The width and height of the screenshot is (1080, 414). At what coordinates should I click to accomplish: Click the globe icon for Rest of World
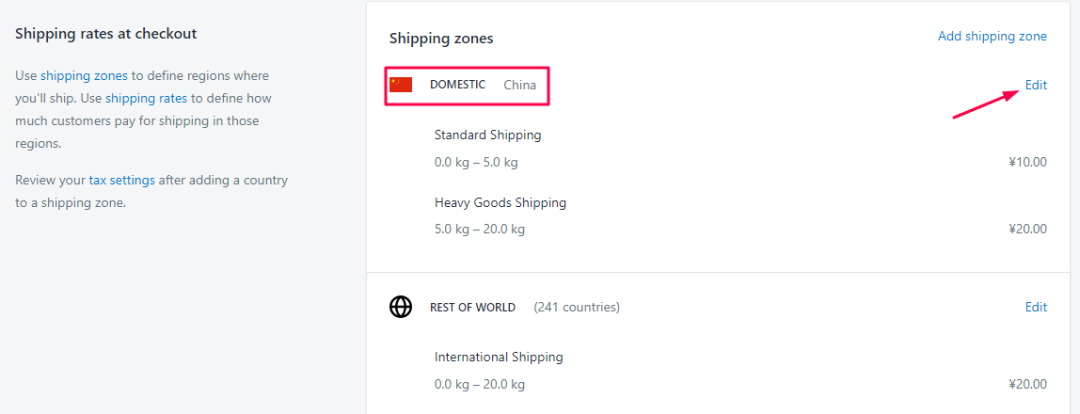coord(400,307)
